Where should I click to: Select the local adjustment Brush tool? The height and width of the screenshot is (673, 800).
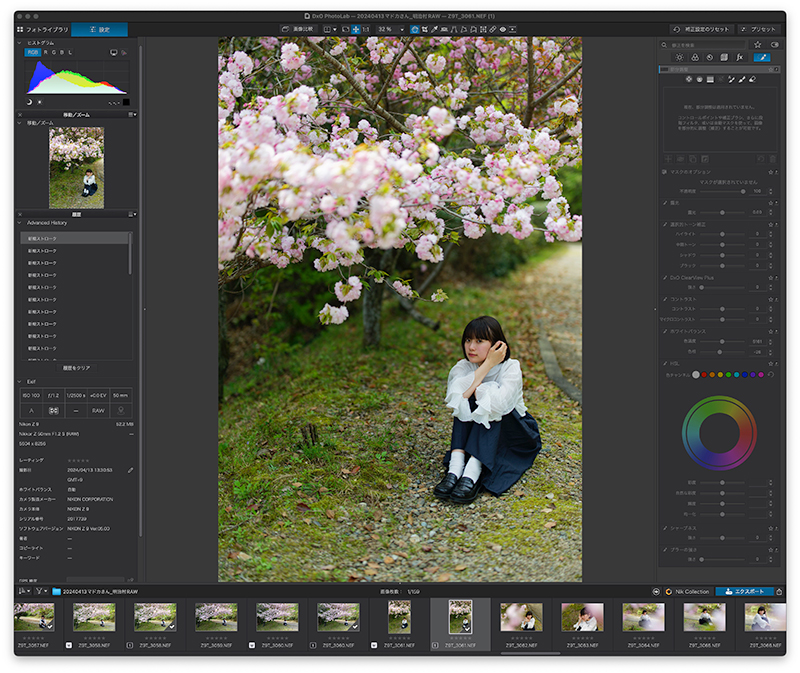[x=742, y=79]
